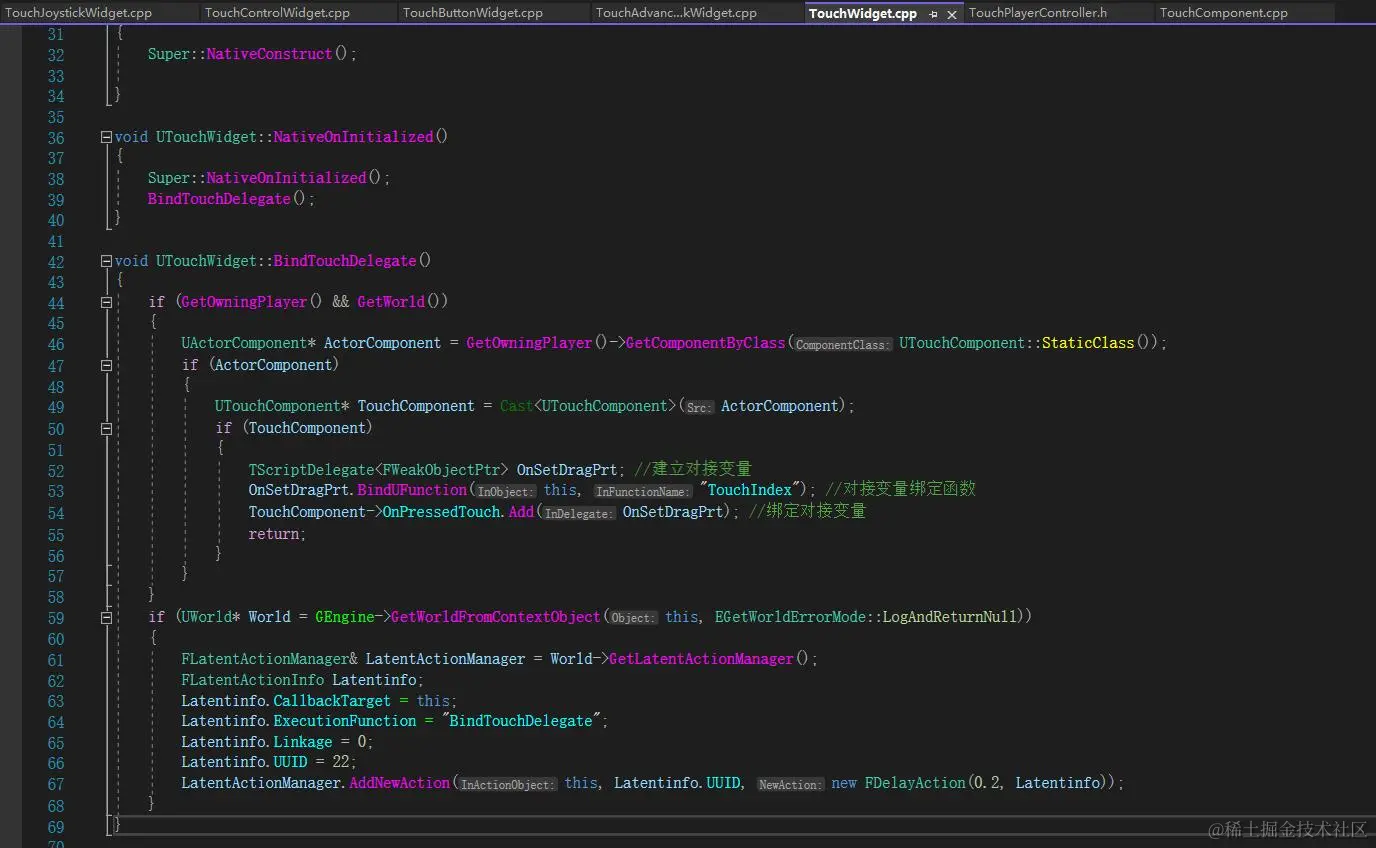This screenshot has width=1376, height=848.
Task: Click the Cast keyword on line 49
Action: pyautogui.click(x=517, y=406)
